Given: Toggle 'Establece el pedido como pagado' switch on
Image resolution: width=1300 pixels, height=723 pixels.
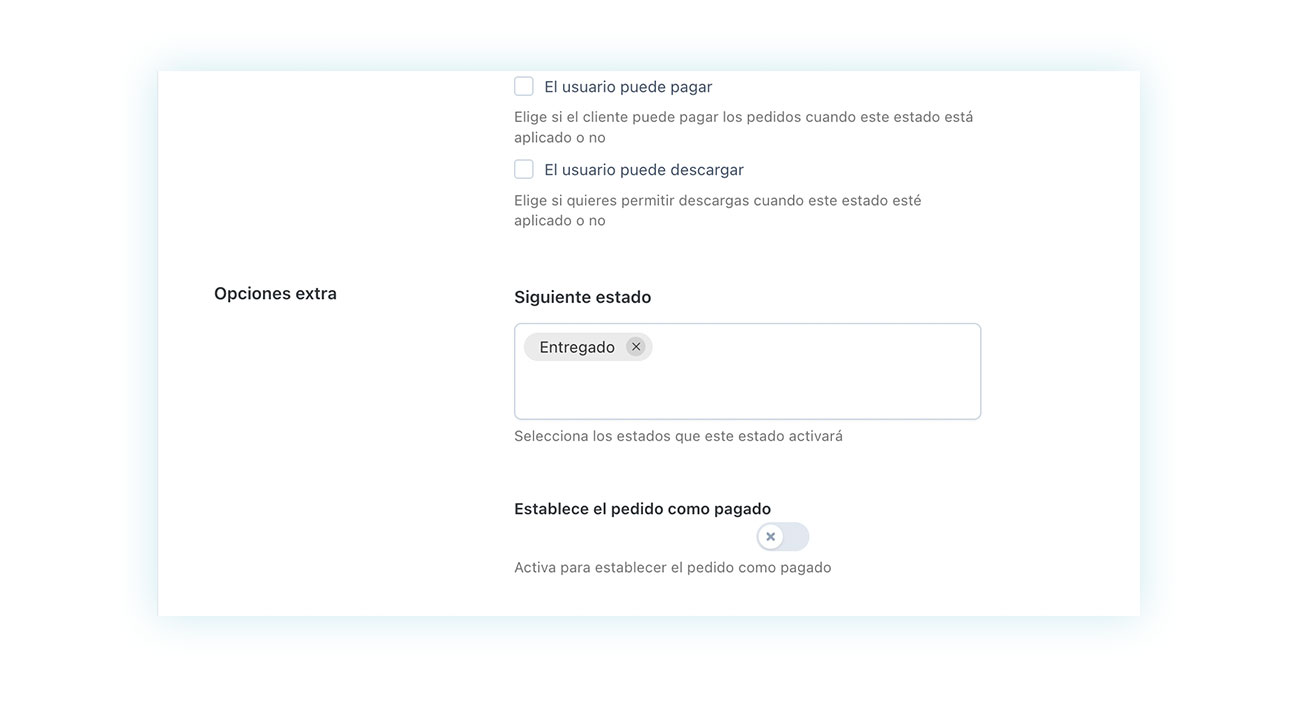Looking at the screenshot, I should click(783, 537).
